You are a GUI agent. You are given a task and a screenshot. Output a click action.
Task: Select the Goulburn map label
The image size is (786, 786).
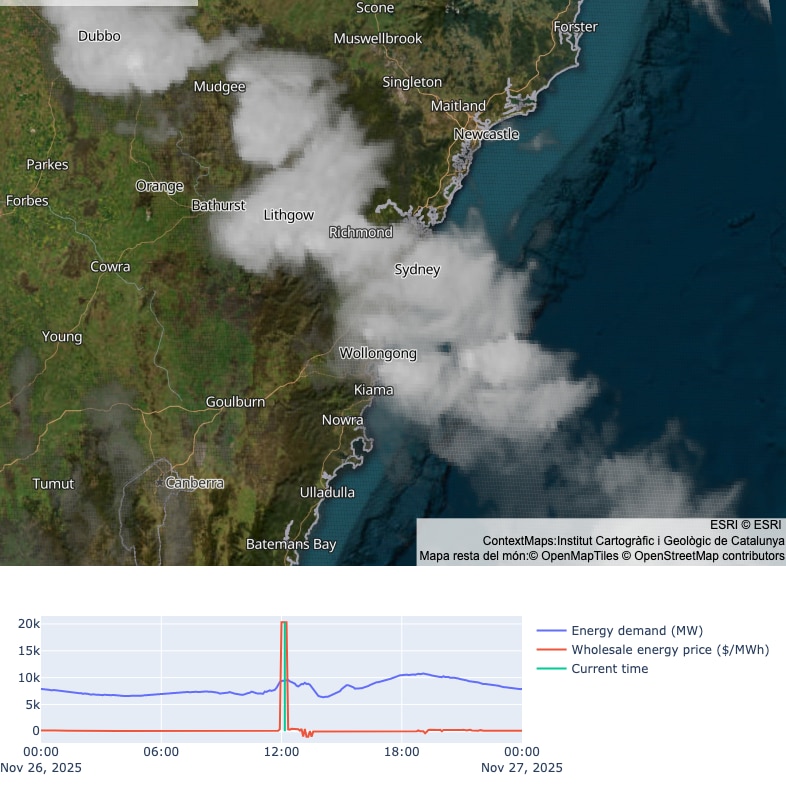[x=235, y=402]
